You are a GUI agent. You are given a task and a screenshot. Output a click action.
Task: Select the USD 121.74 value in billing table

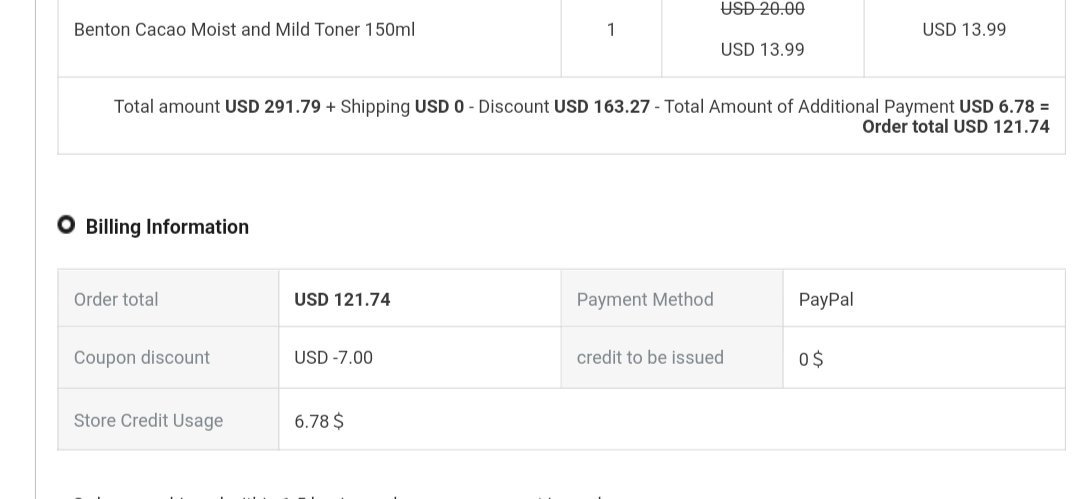tap(342, 299)
